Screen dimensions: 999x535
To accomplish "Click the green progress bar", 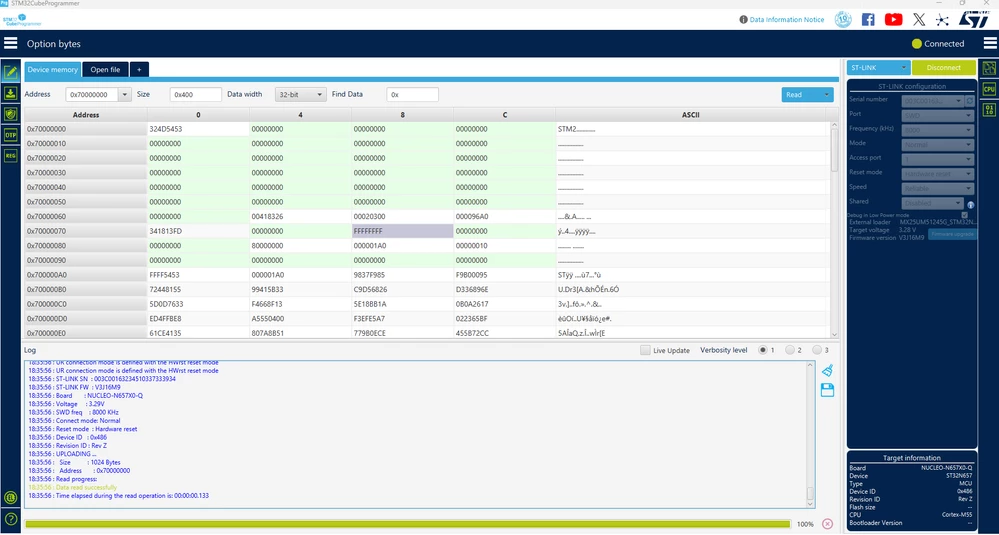I will 408,524.
